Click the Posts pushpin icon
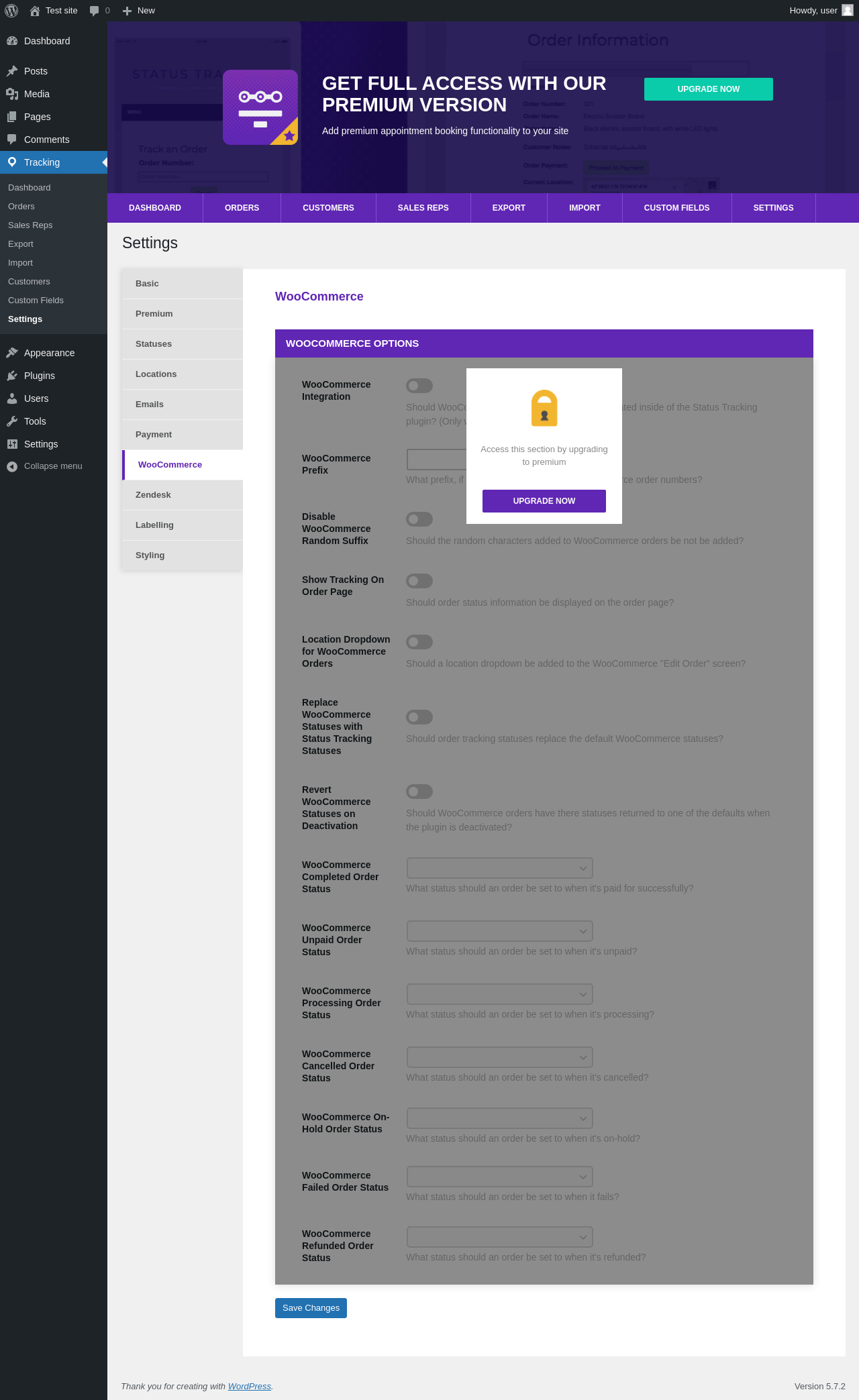The height and width of the screenshot is (1400, 859). point(12,71)
